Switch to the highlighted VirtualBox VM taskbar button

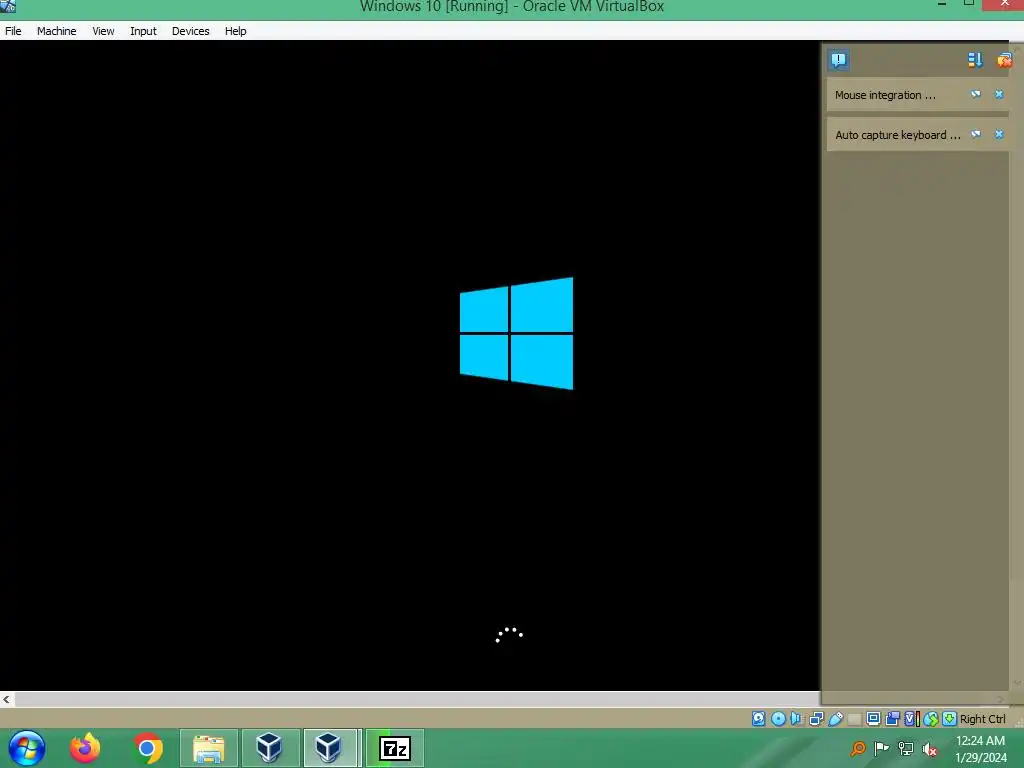point(331,748)
